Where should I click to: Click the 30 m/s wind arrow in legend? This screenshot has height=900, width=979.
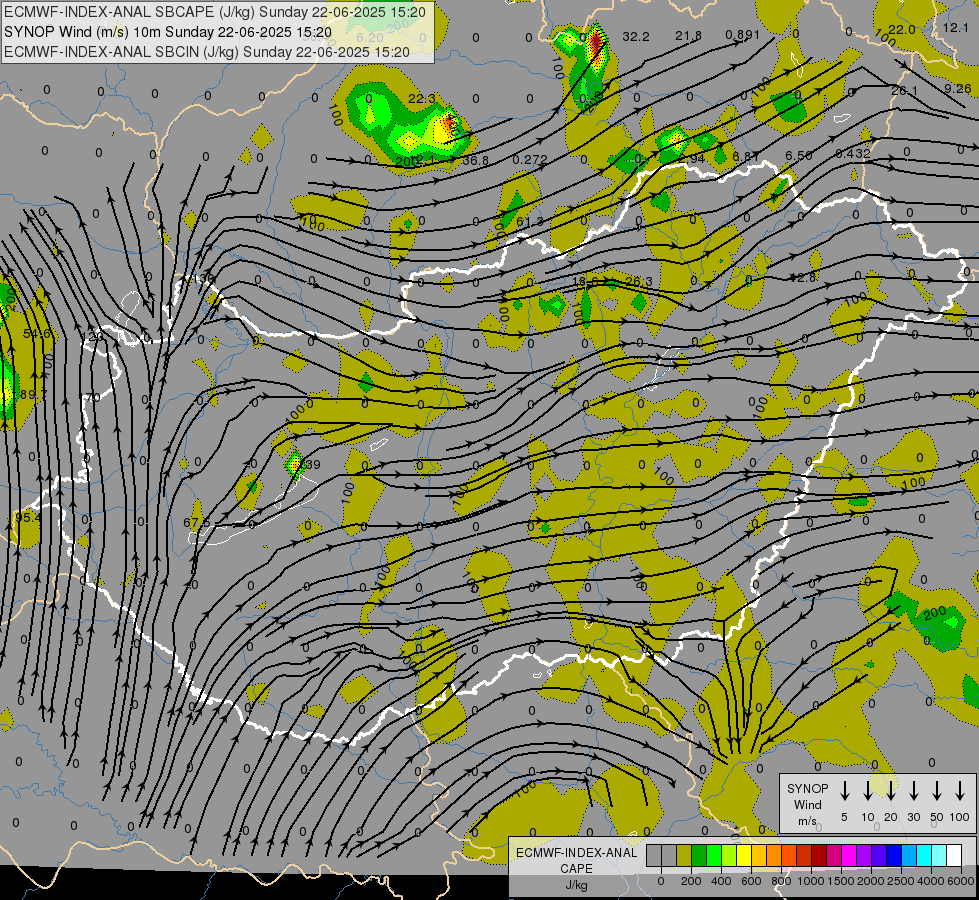pyautogui.click(x=913, y=791)
